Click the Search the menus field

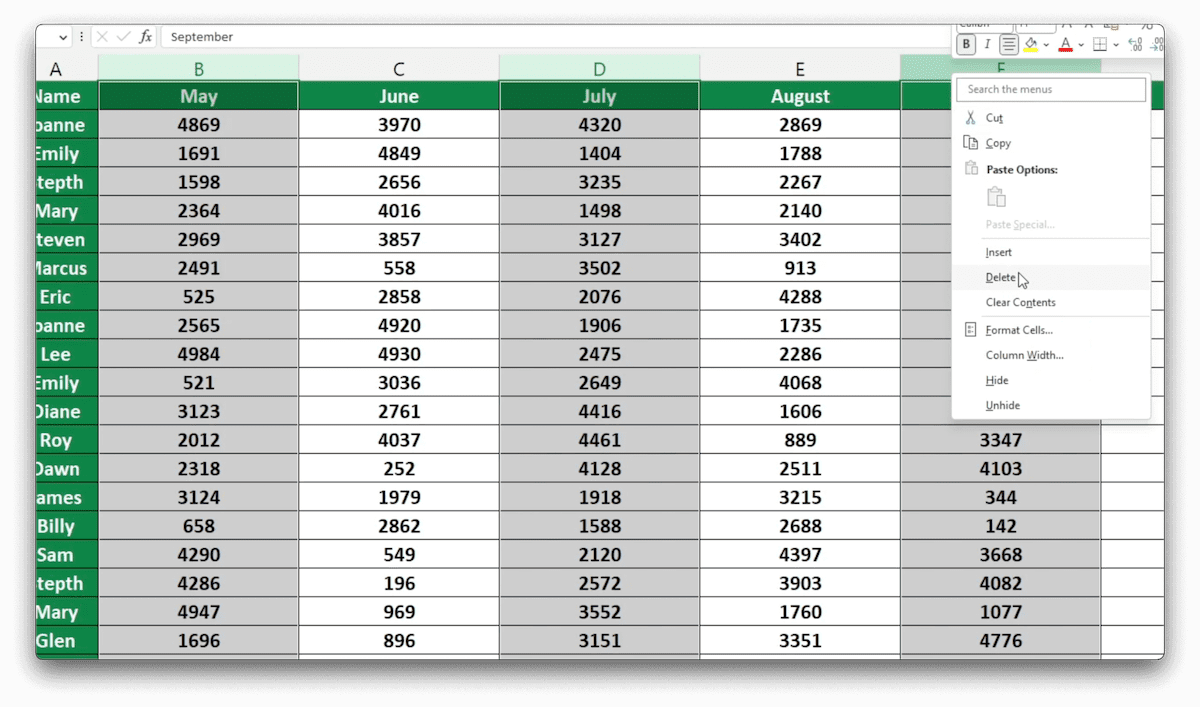pos(1050,89)
